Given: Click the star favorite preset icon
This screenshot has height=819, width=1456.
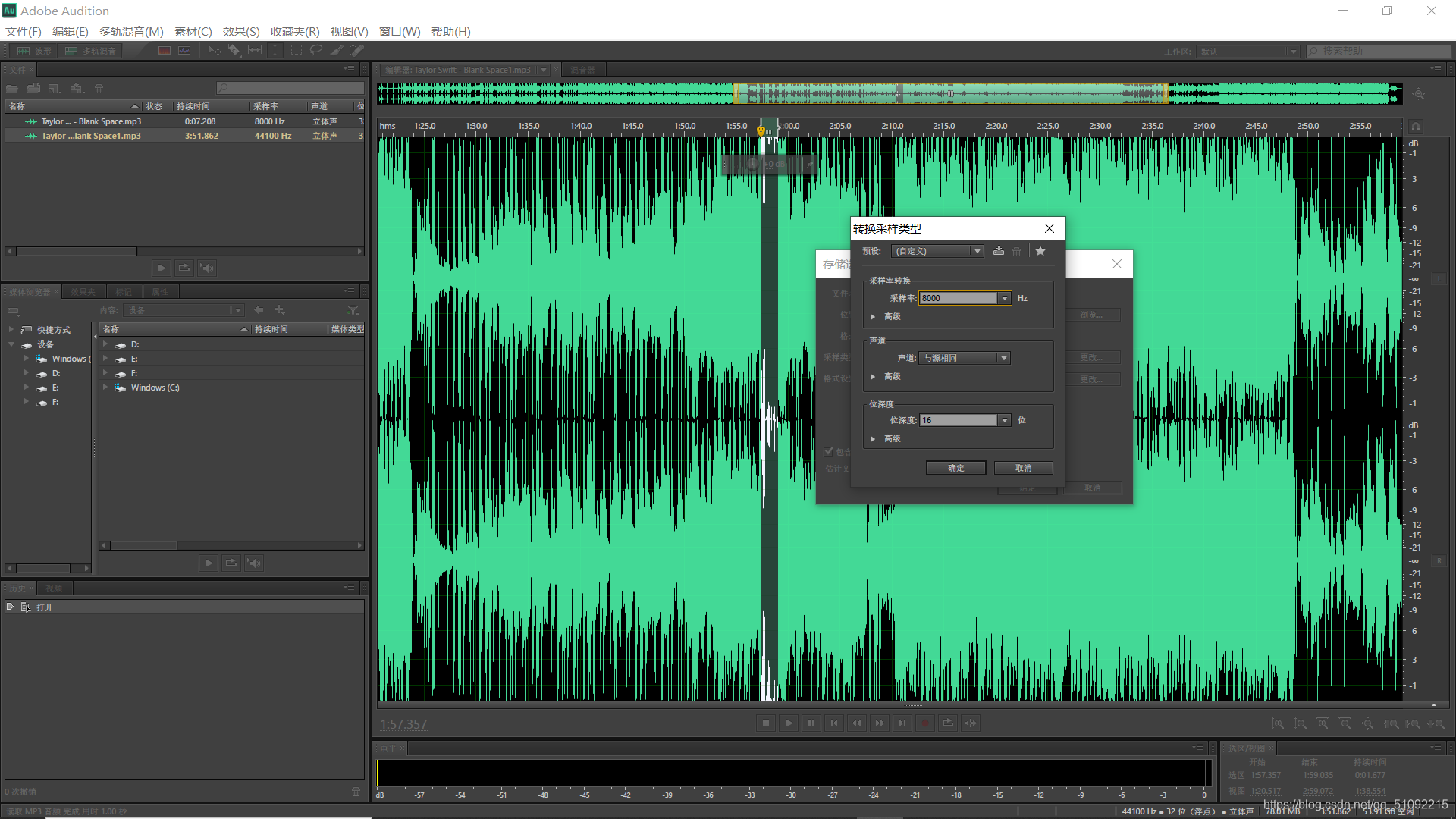Looking at the screenshot, I should [1040, 251].
